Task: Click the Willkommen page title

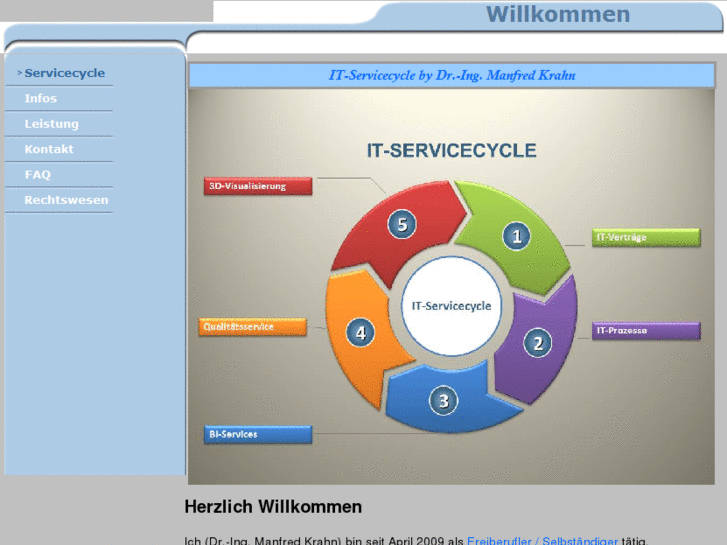Action: click(558, 14)
